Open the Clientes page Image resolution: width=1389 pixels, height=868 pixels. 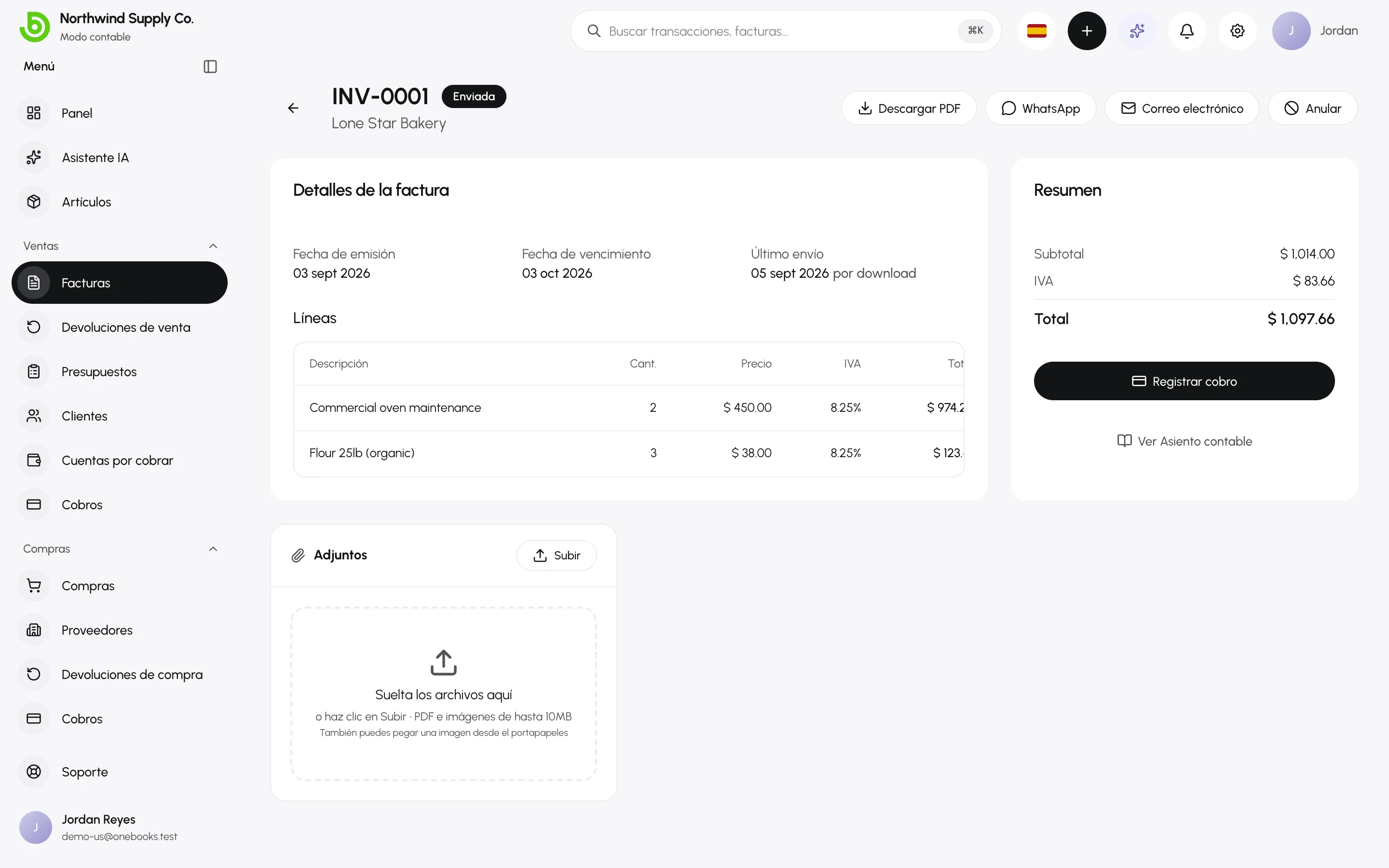pos(120,416)
